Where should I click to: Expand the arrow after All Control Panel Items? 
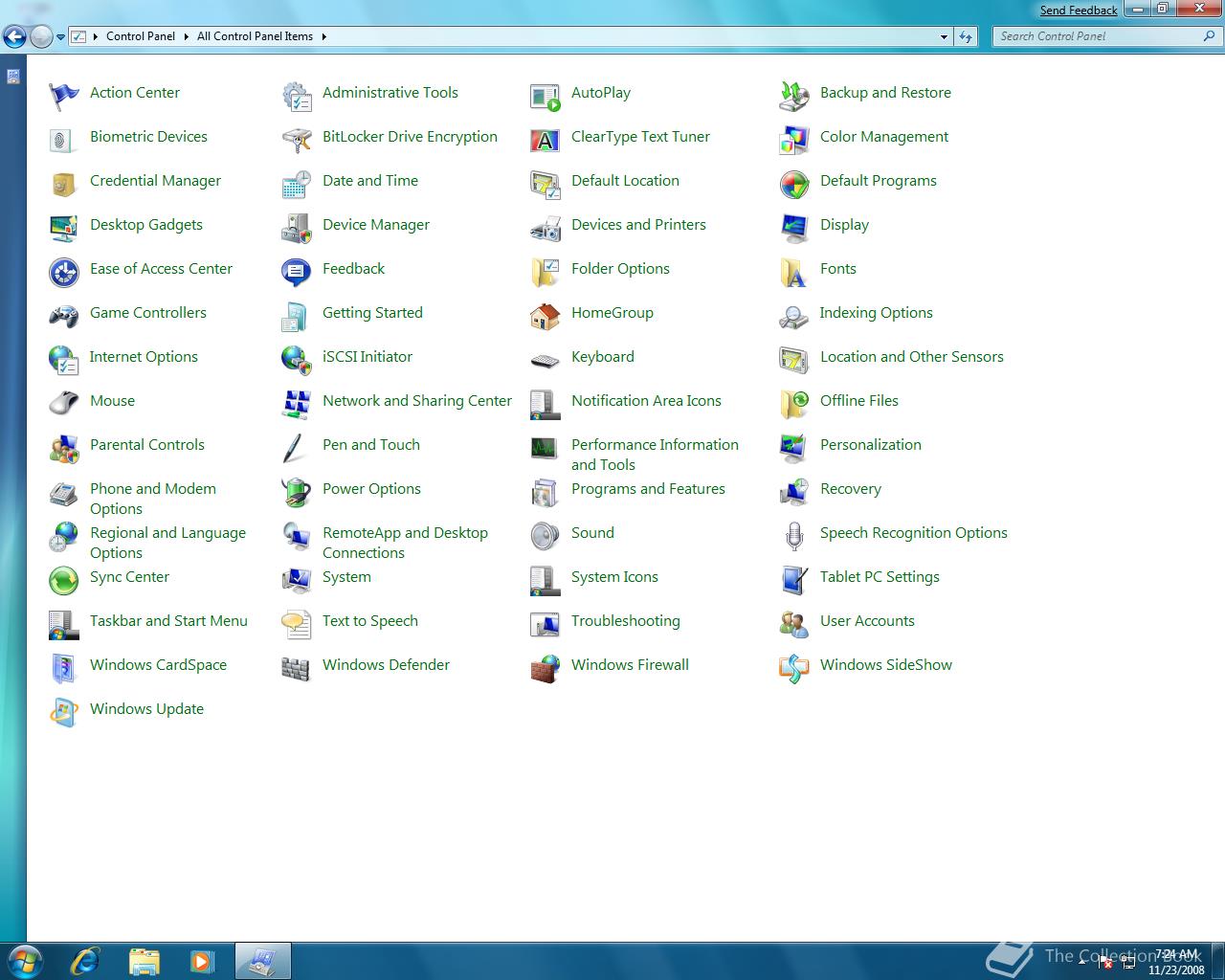point(323,36)
